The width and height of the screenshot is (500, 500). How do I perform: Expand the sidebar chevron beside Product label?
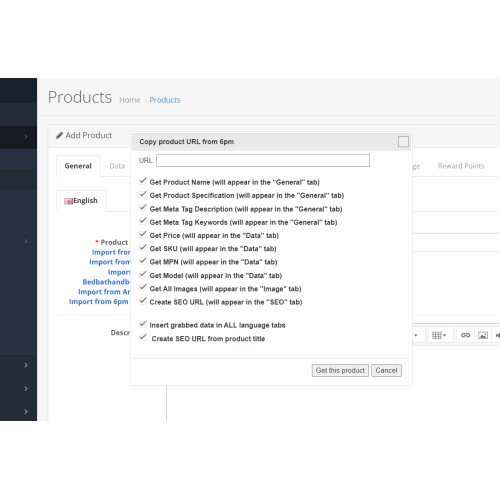coord(26,241)
